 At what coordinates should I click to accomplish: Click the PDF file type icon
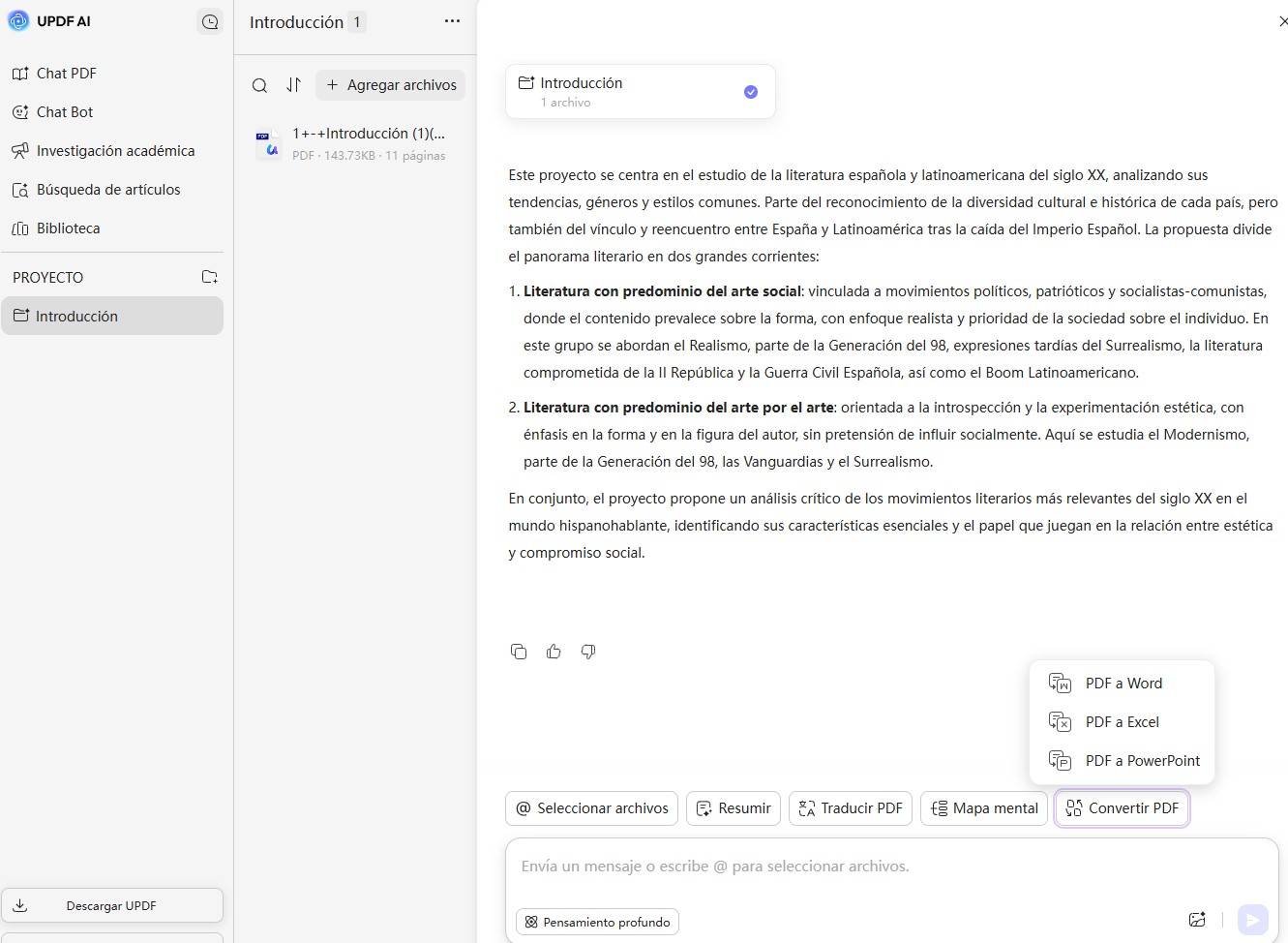pyautogui.click(x=268, y=143)
